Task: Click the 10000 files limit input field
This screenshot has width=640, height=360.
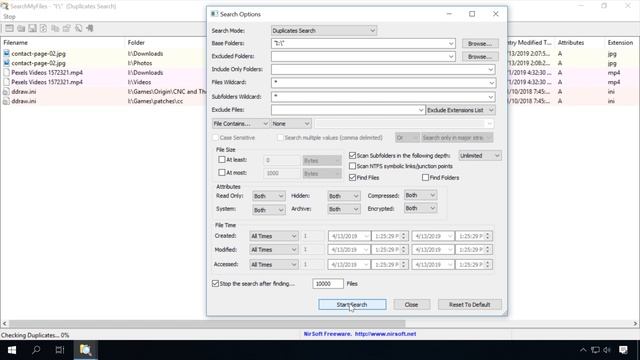Action: [x=328, y=283]
